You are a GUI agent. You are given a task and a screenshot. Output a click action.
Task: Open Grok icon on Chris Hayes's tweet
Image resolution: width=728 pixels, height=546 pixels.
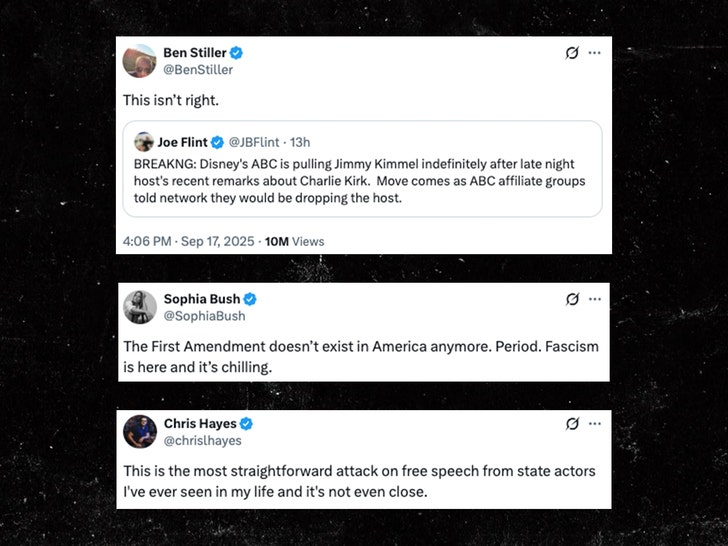(x=572, y=424)
